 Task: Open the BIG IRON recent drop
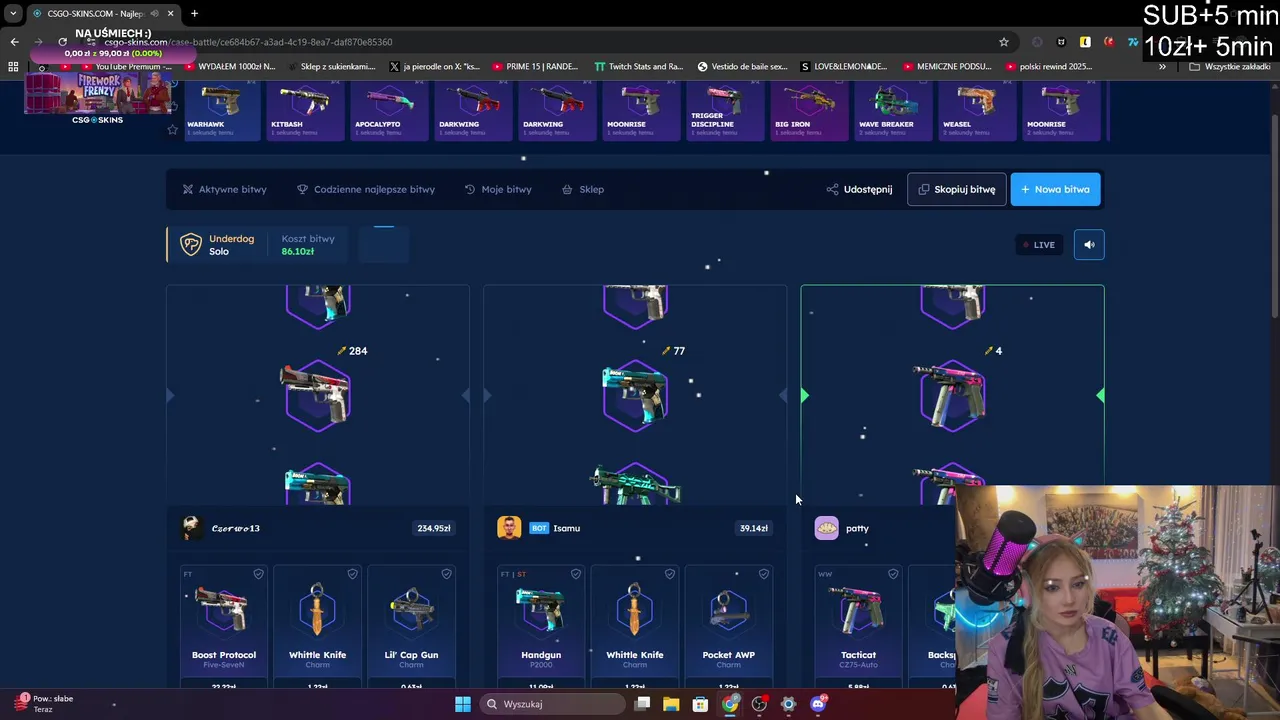tap(810, 110)
